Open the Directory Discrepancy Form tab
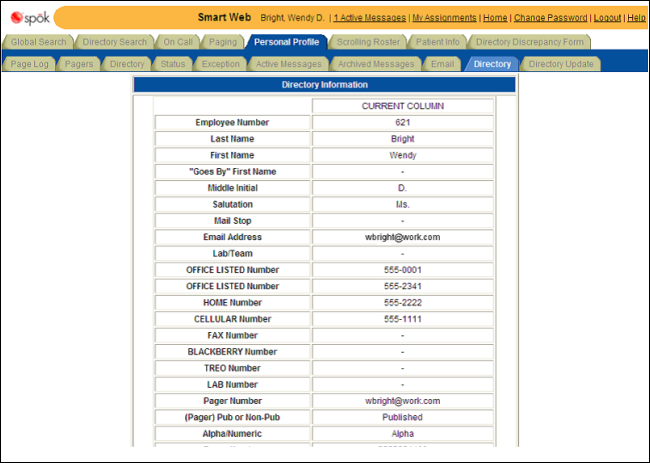This screenshot has width=650, height=463. [x=529, y=42]
